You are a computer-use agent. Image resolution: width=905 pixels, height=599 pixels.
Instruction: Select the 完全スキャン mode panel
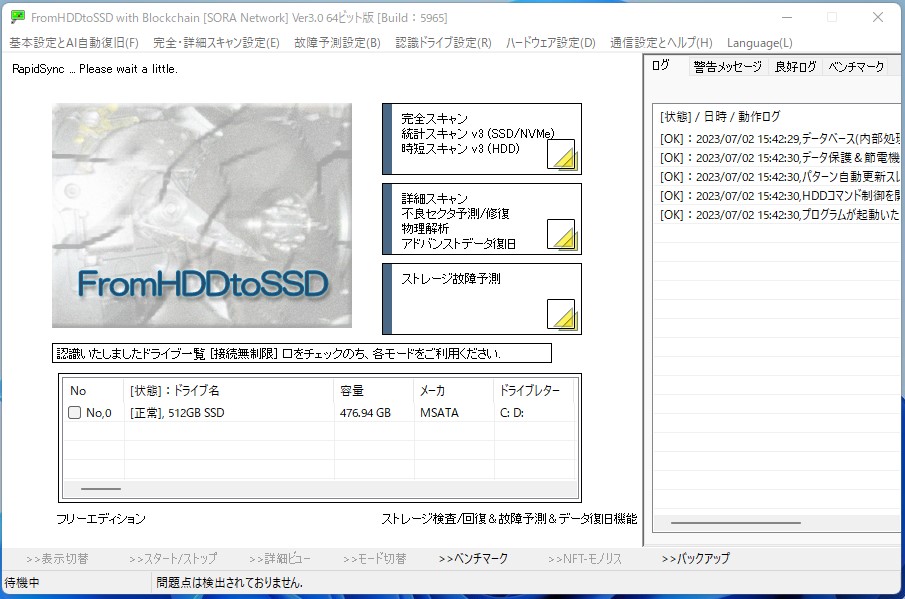coord(482,139)
